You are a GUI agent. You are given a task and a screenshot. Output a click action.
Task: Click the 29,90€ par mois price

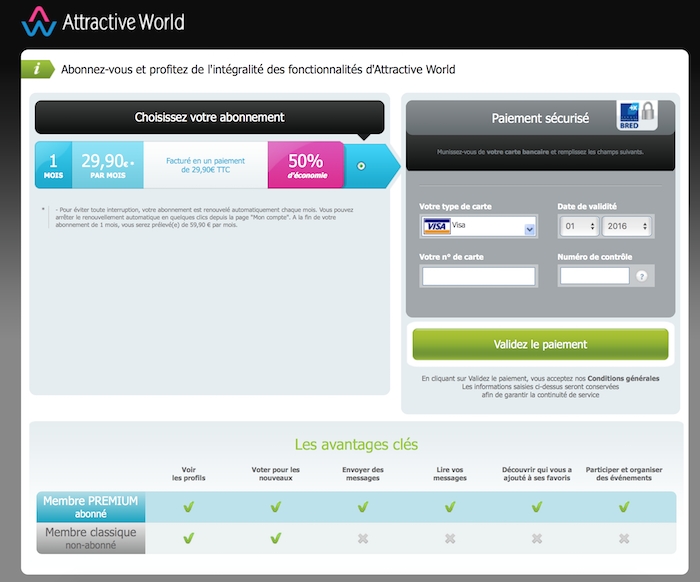(x=108, y=165)
